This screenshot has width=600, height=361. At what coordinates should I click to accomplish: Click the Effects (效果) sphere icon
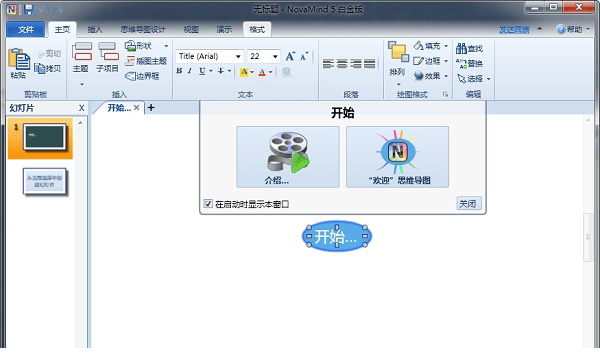418,76
